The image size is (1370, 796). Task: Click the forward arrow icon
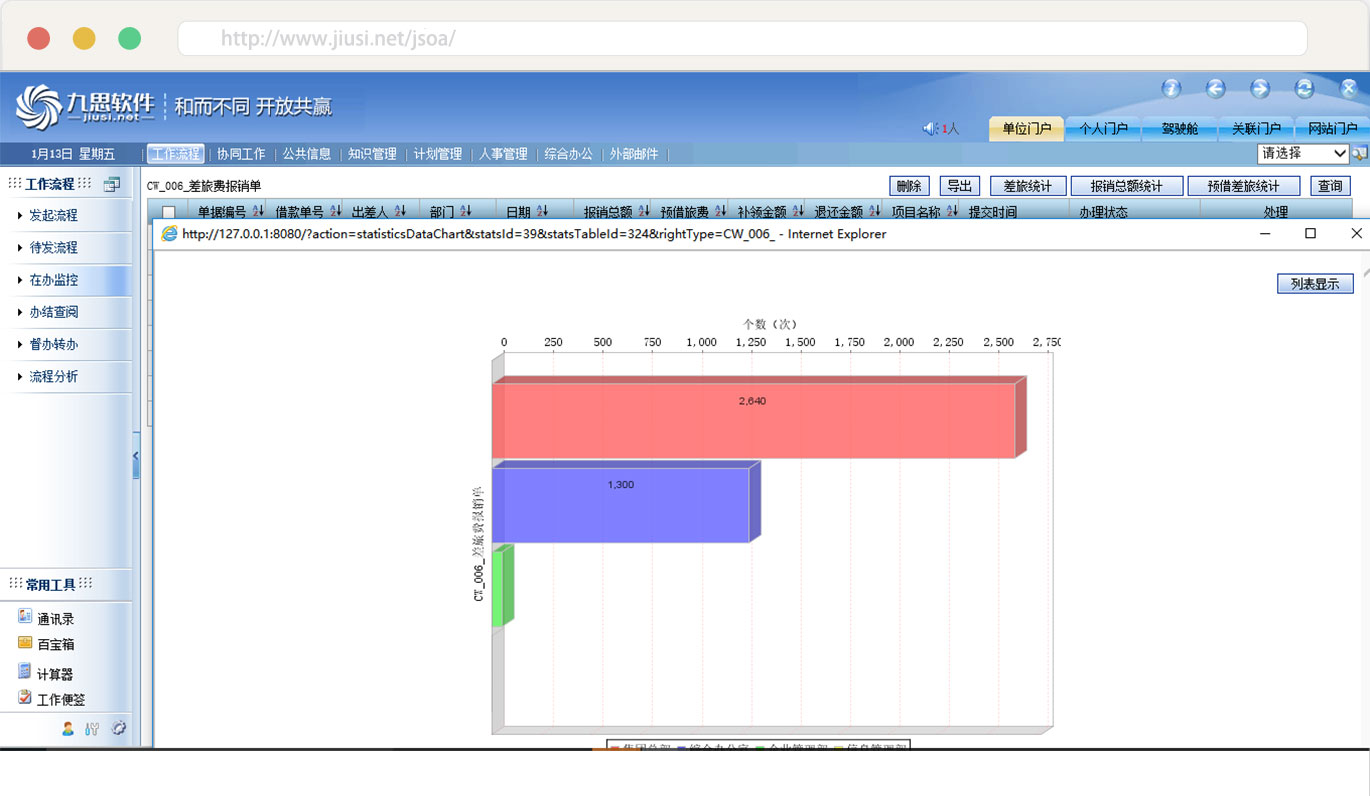pos(1260,89)
